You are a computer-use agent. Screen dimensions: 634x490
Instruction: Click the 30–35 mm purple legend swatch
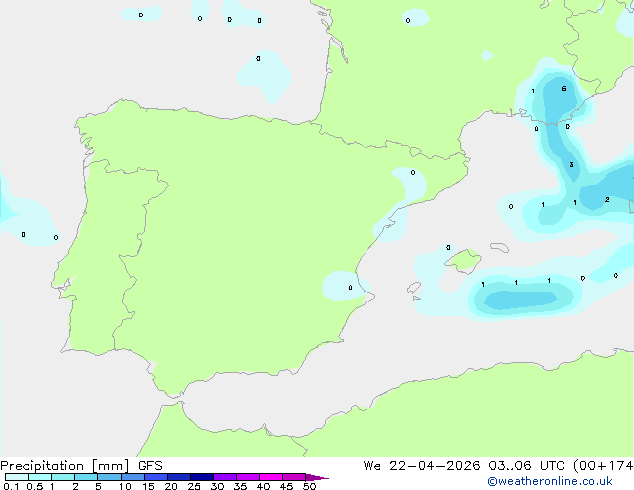(x=225, y=477)
